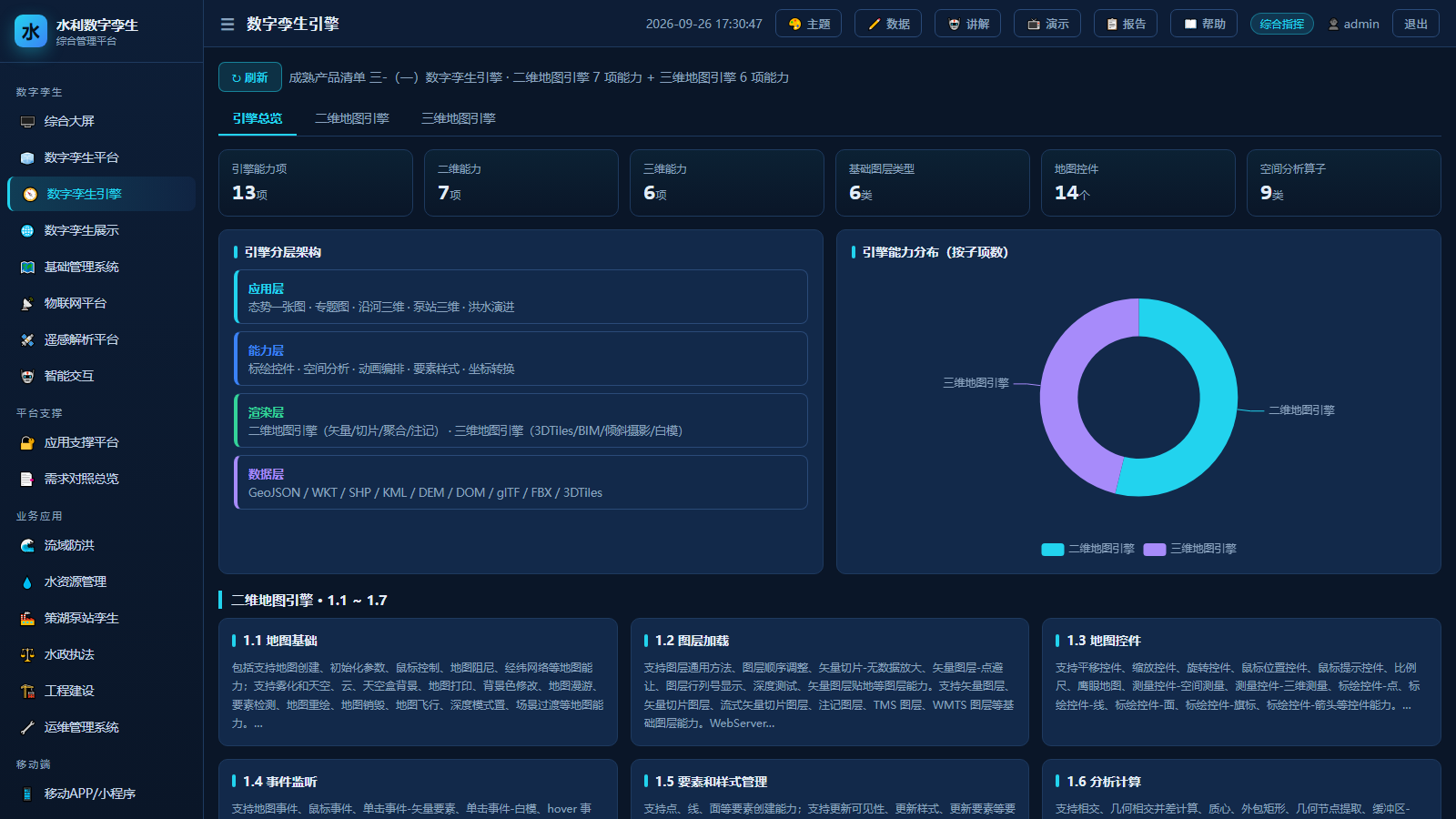Click the 数字孪生展示 globe icon

(27, 231)
